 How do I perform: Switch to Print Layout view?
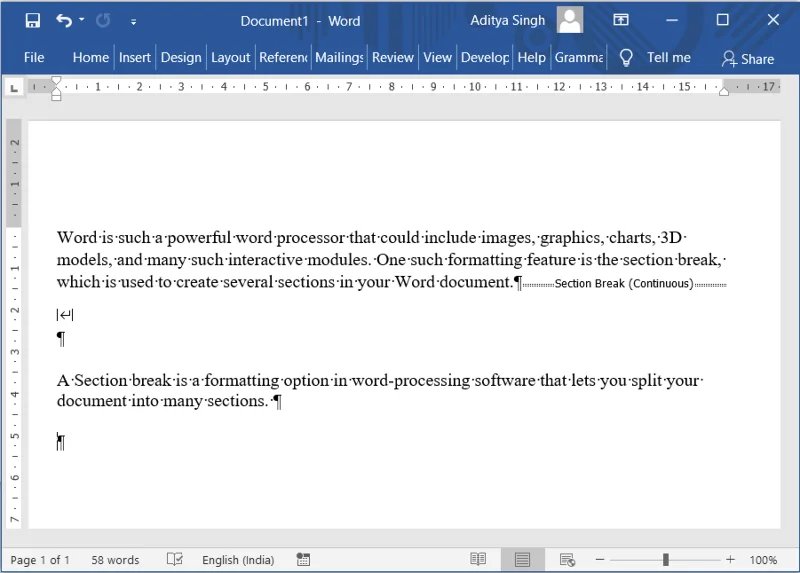[x=522, y=559]
